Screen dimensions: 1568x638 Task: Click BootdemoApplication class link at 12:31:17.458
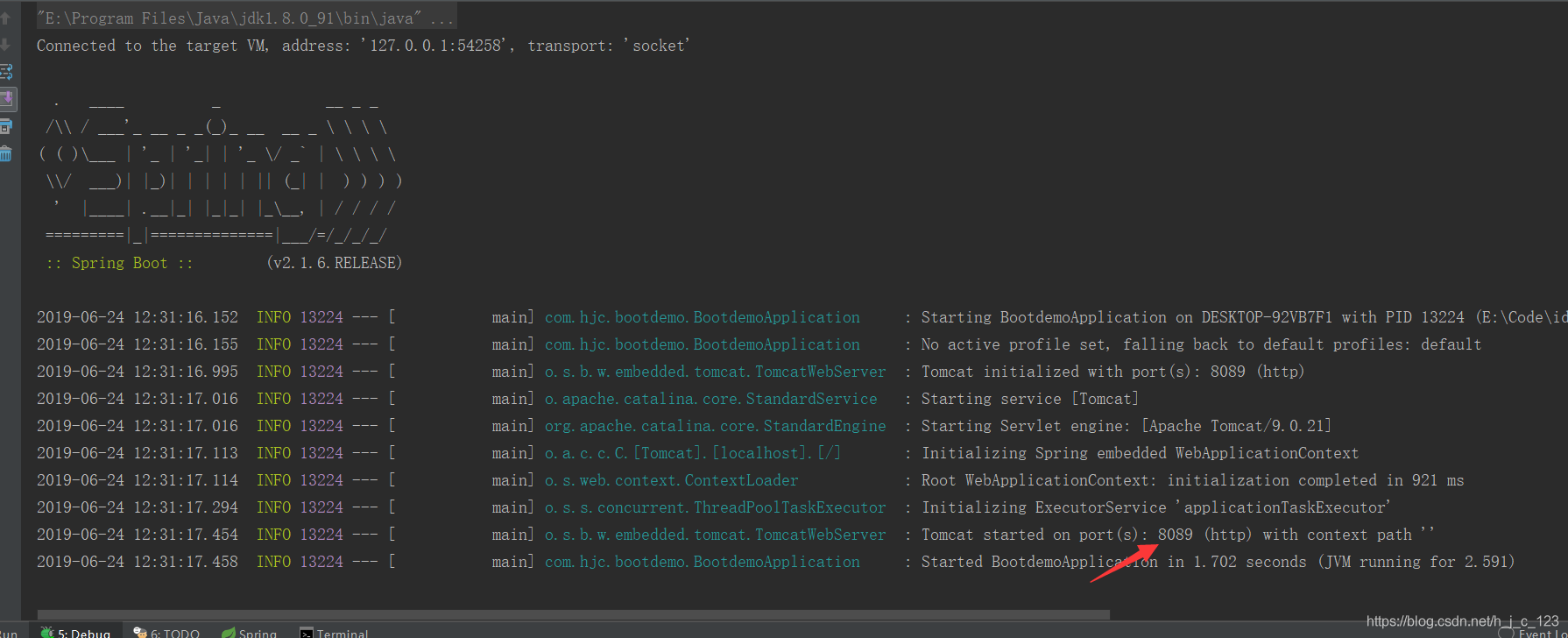coord(703,562)
